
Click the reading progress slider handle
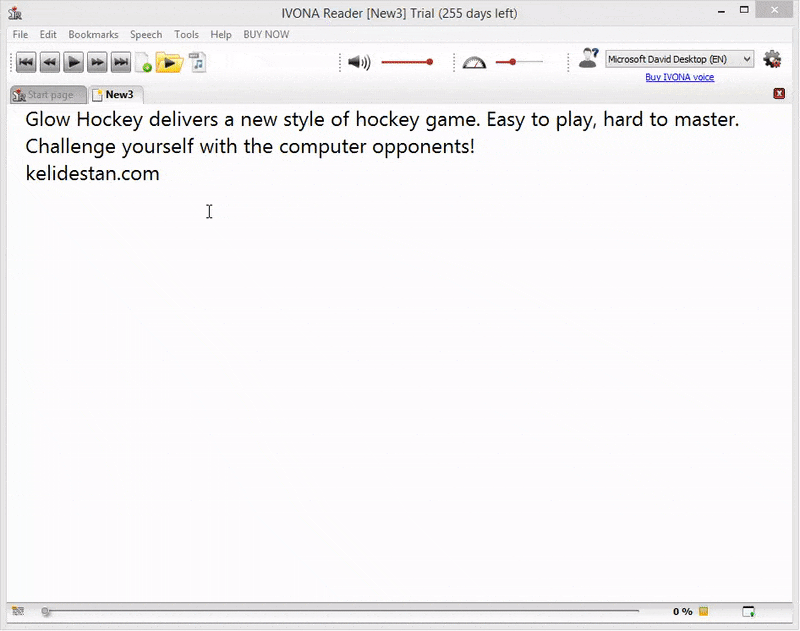click(45, 611)
